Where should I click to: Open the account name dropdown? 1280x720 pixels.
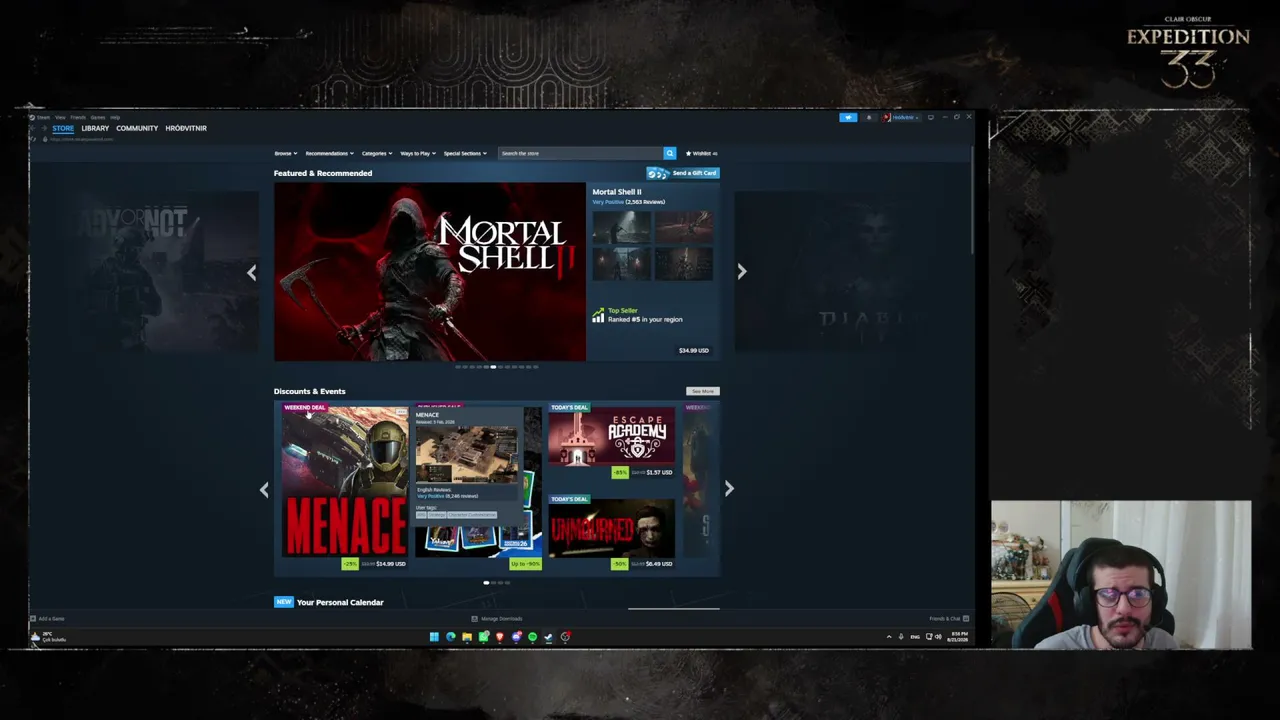900,117
